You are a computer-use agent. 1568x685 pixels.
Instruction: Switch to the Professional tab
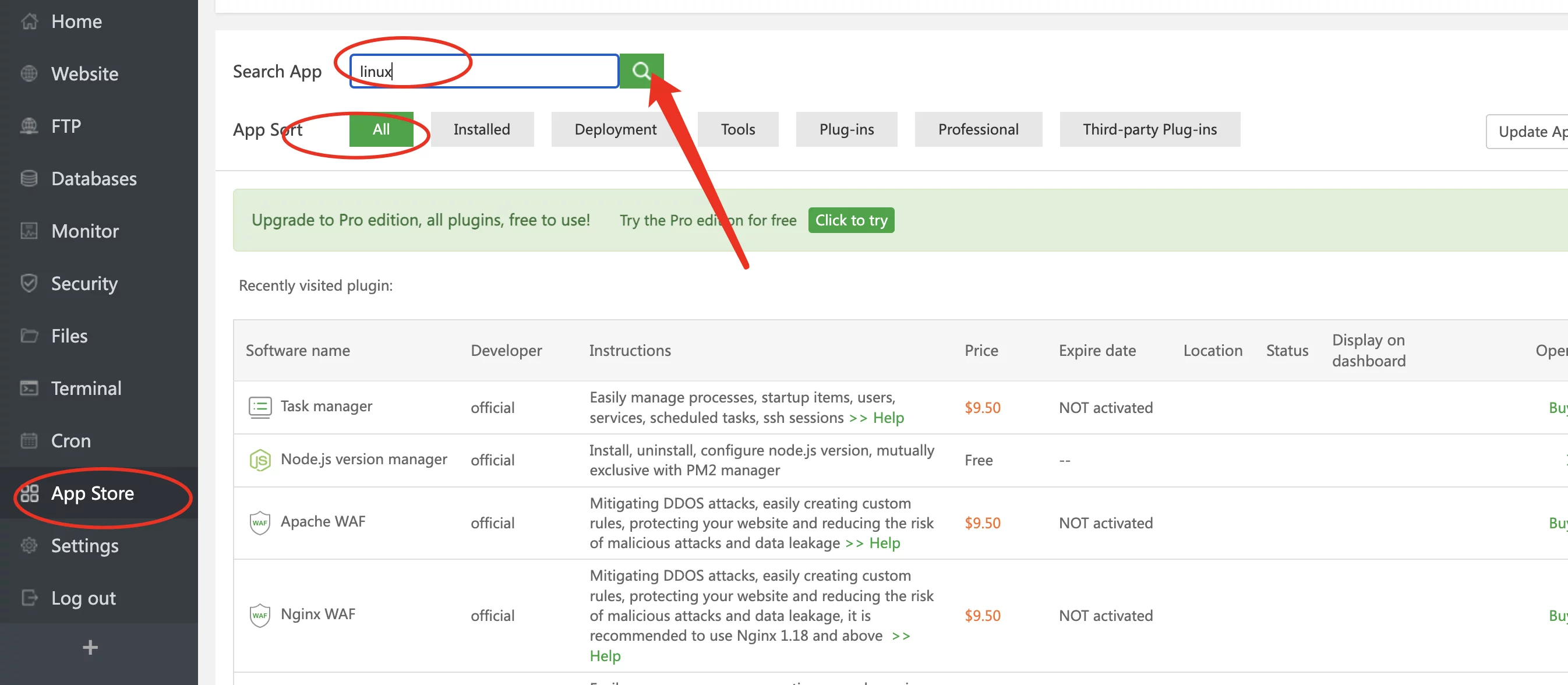click(x=977, y=129)
